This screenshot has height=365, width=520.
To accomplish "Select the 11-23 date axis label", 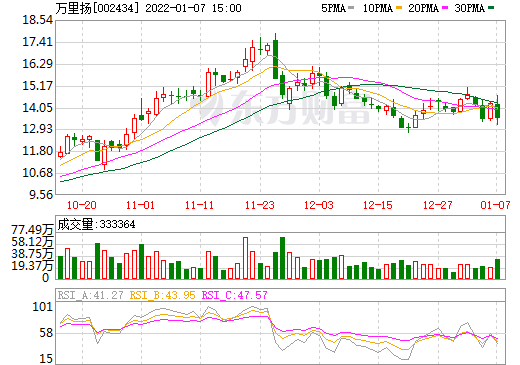I will click(260, 205).
